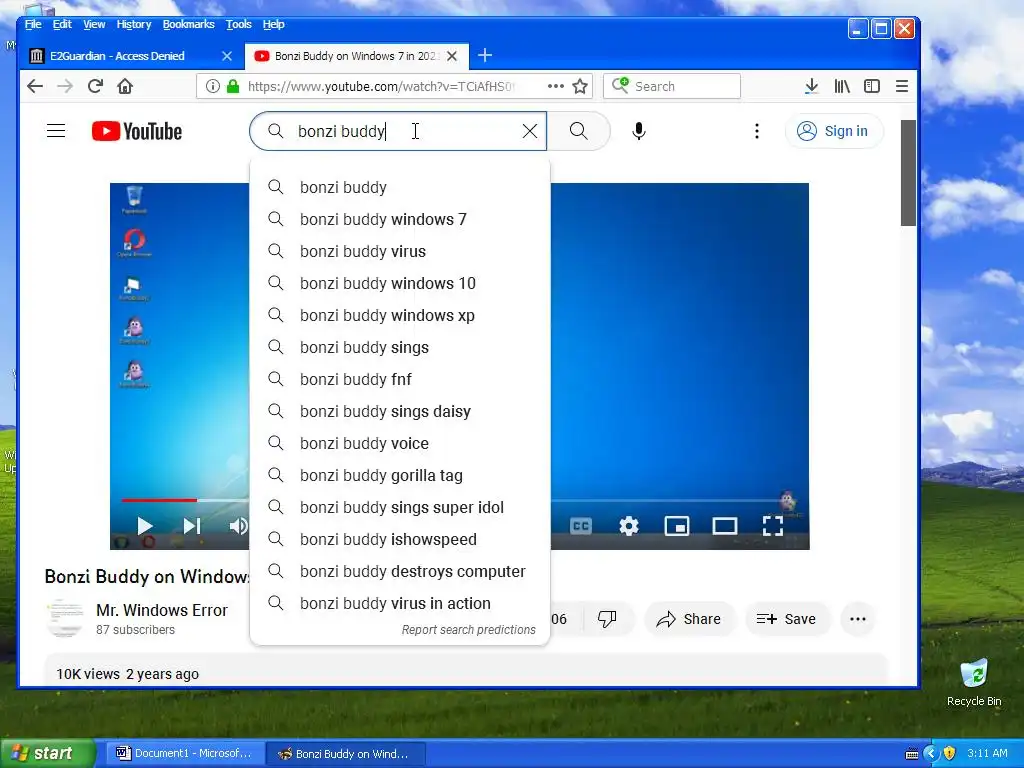
Task: Select suggestion "bonzi buddy sings daisy"
Action: coord(400,411)
